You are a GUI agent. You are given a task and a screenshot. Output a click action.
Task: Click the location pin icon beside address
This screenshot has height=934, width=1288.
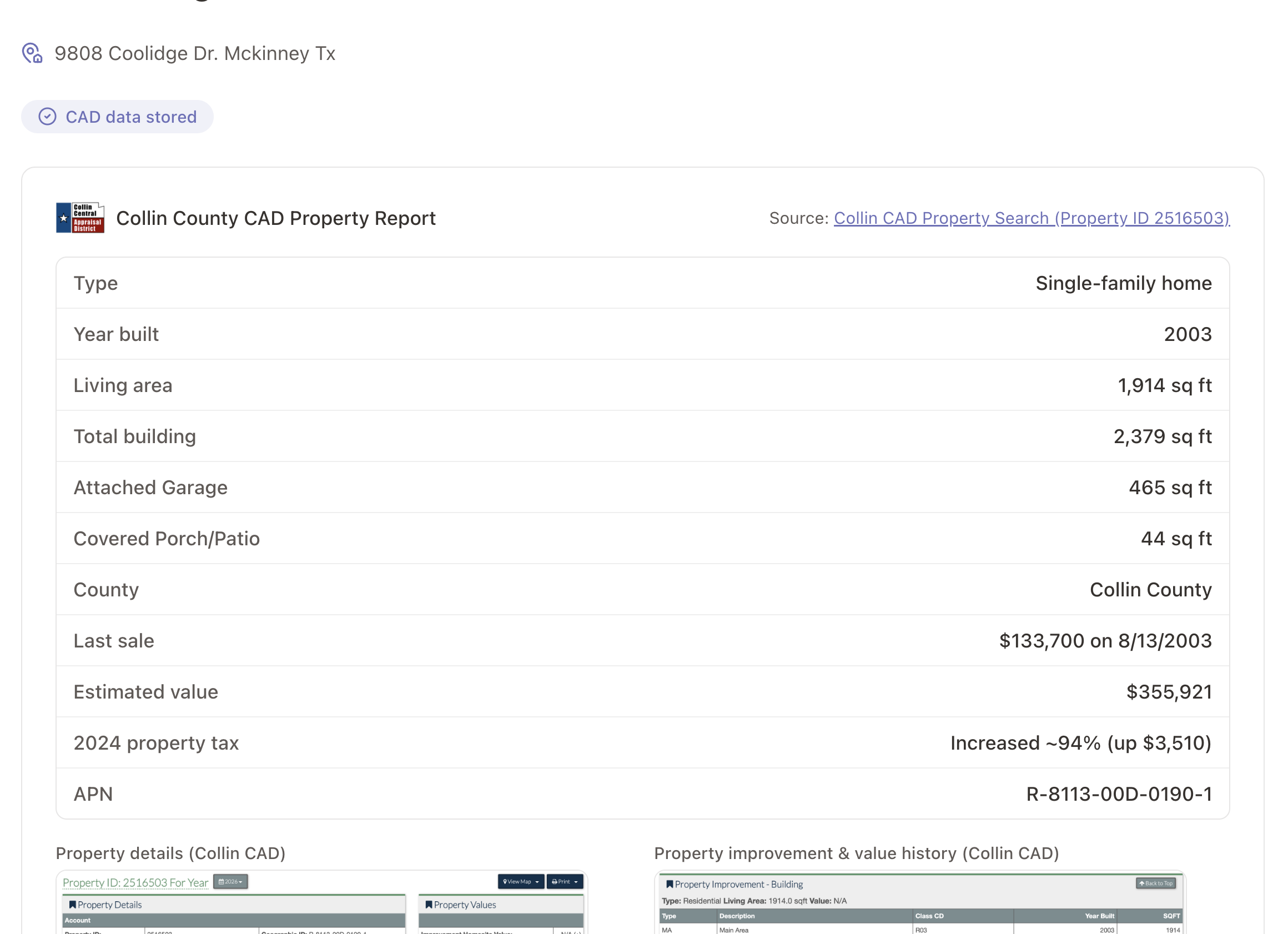32,53
